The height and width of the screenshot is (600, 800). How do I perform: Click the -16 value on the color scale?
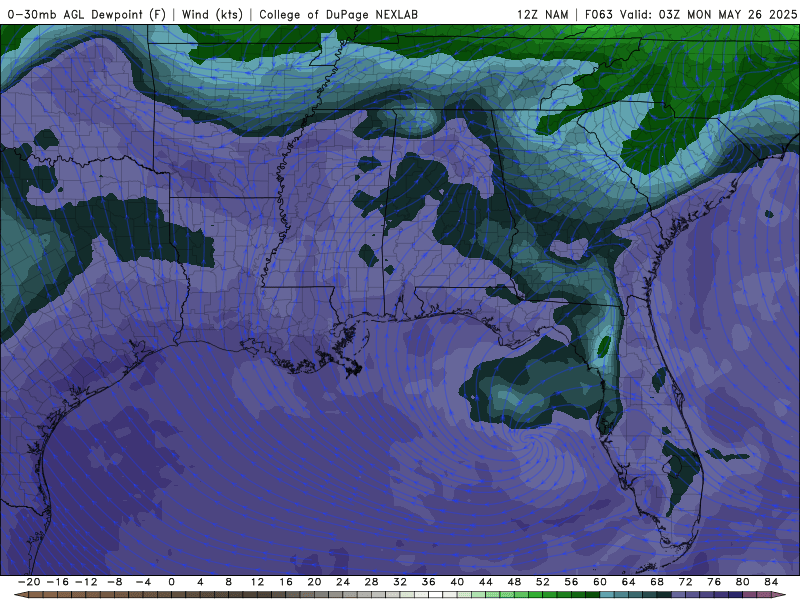pos(57,582)
